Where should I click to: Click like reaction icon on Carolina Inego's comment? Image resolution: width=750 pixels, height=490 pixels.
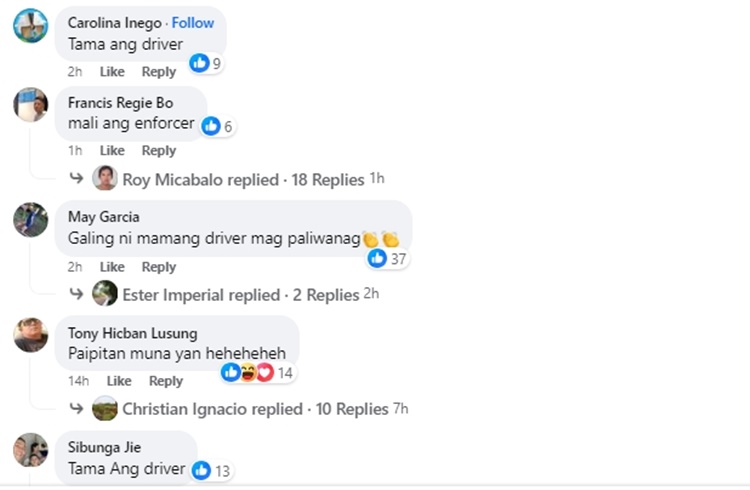point(200,63)
